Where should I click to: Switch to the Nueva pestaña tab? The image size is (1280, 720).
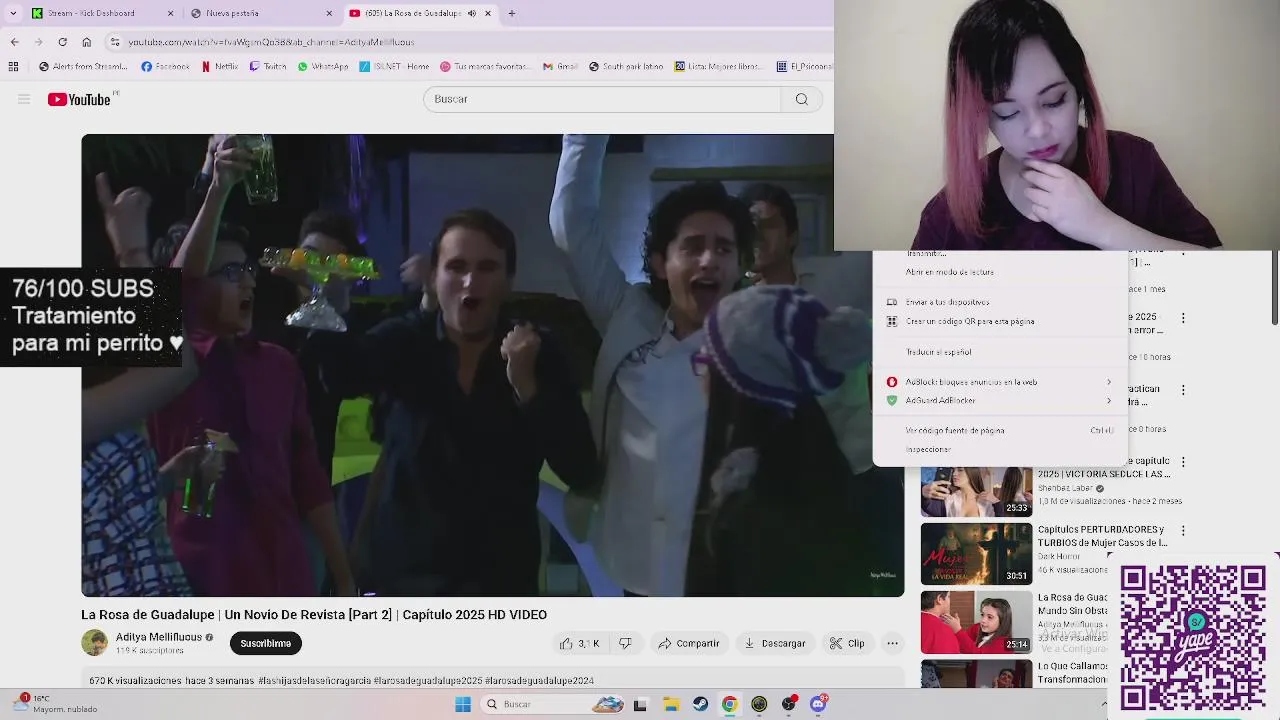(x=260, y=13)
